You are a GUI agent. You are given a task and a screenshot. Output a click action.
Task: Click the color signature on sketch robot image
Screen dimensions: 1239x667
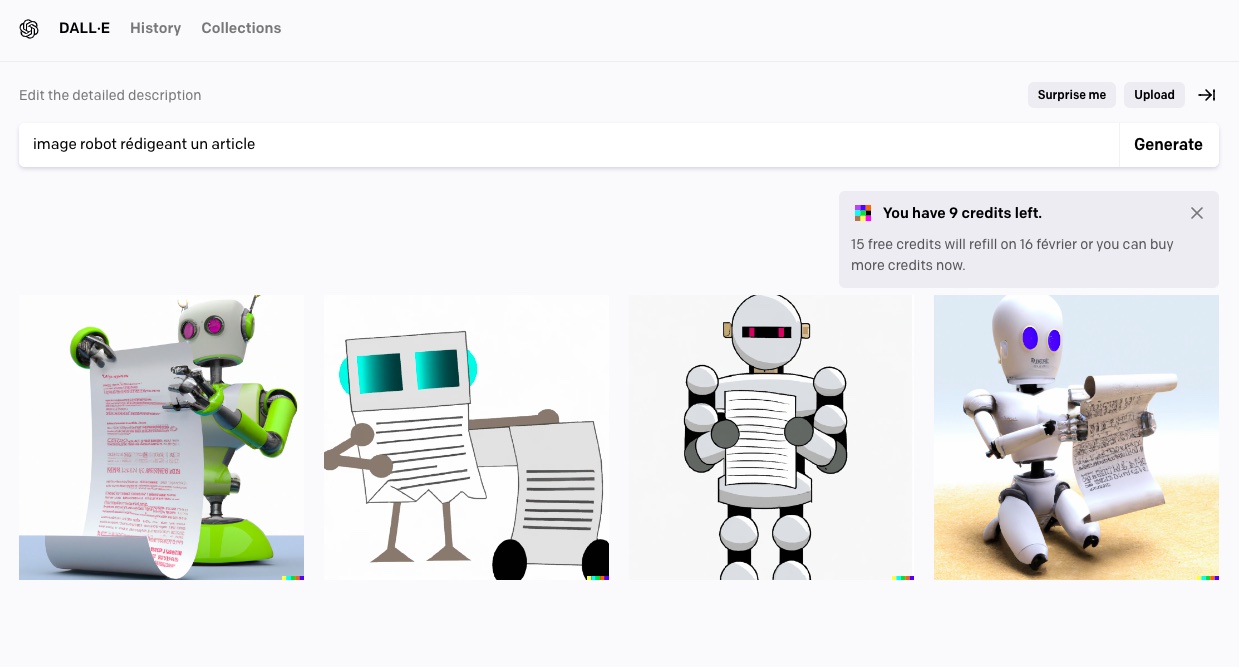pyautogui.click(x=597, y=577)
